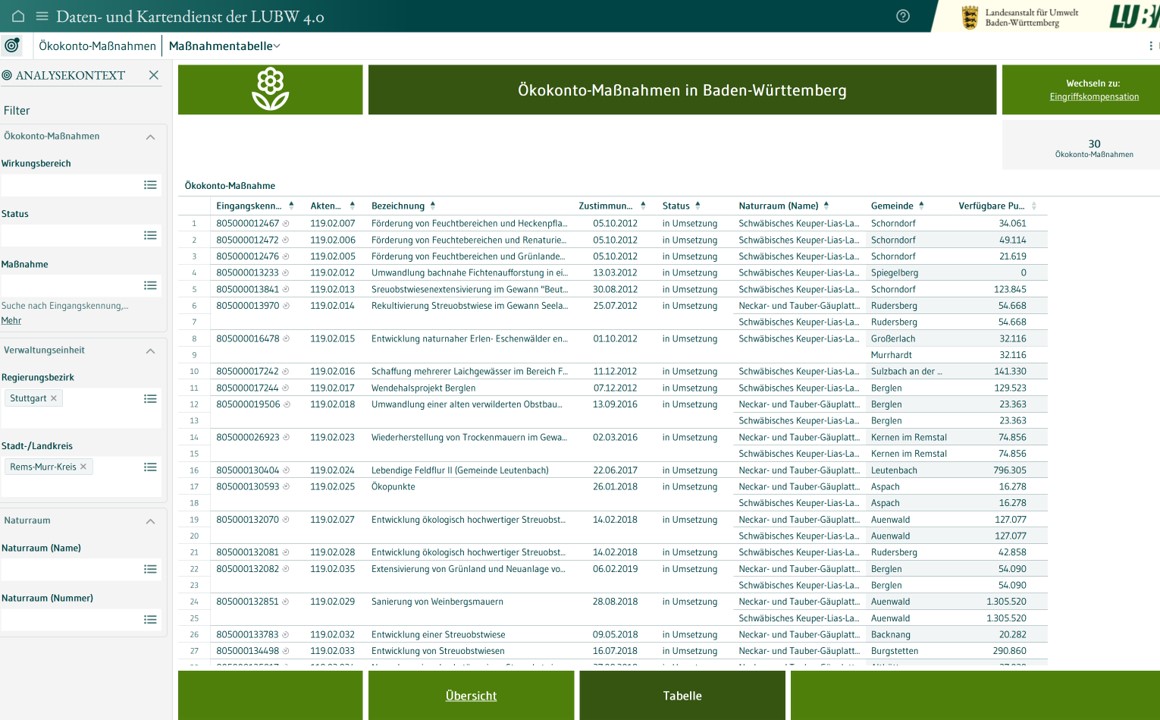Go to the home page icon
Screen dimensions: 1160x720
[x=18, y=16]
